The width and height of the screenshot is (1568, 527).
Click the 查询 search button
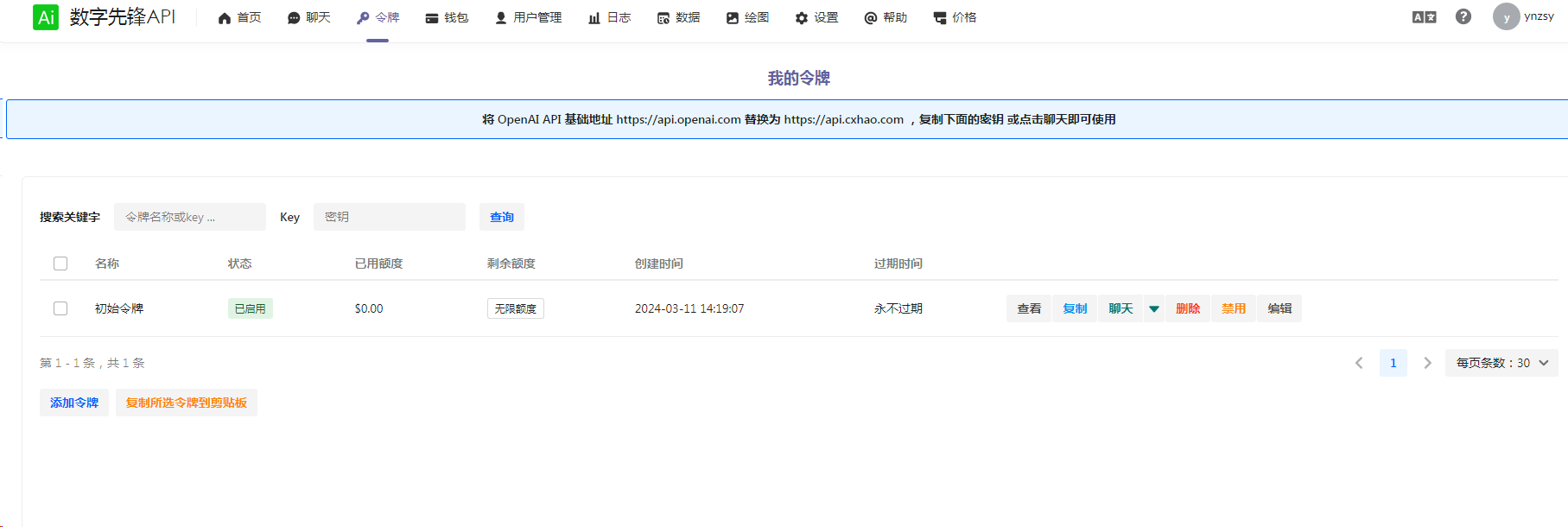pos(502,217)
